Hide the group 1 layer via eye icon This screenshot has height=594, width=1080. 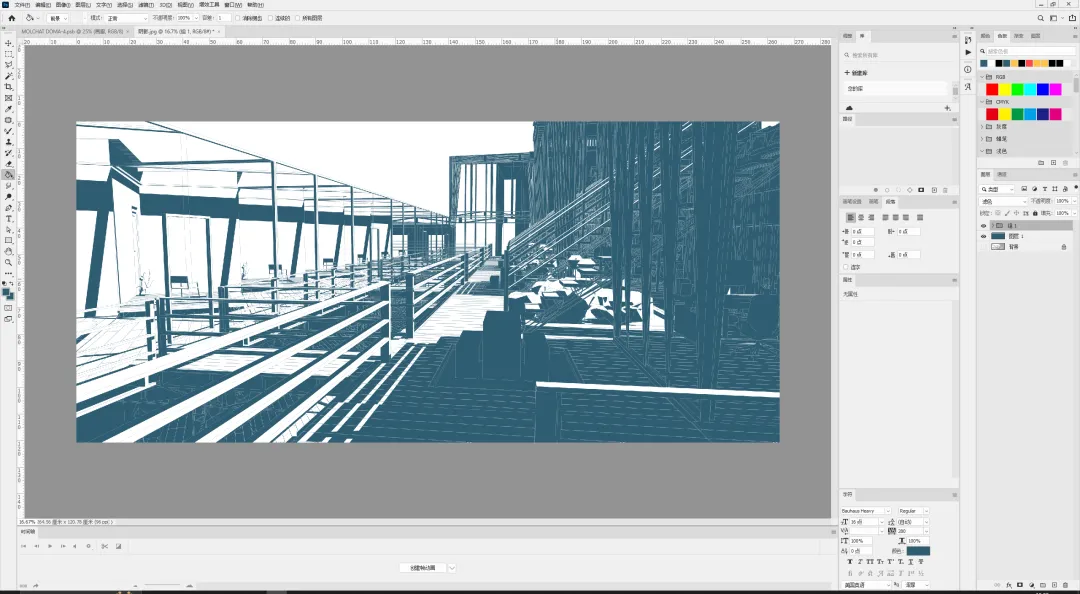click(x=983, y=225)
